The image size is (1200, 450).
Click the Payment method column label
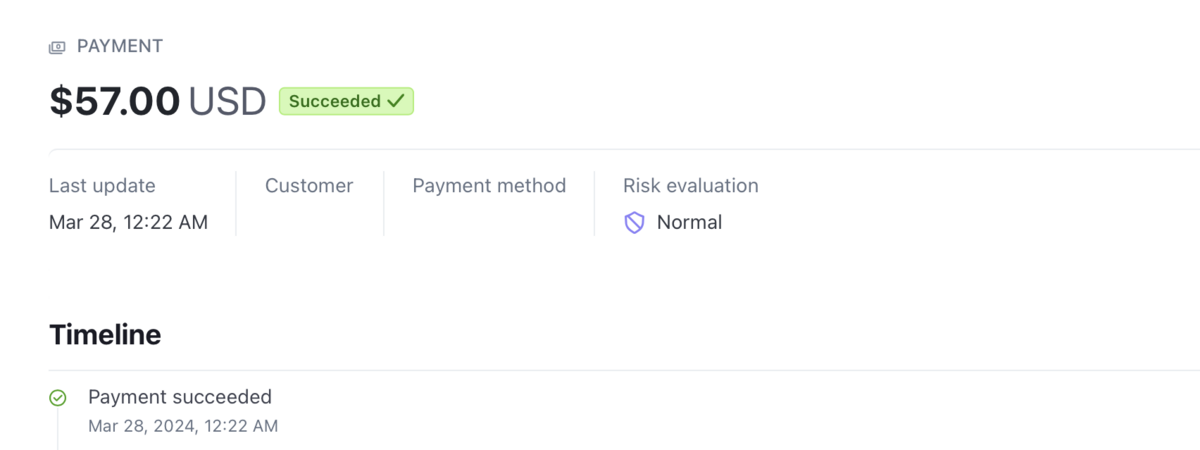click(489, 185)
